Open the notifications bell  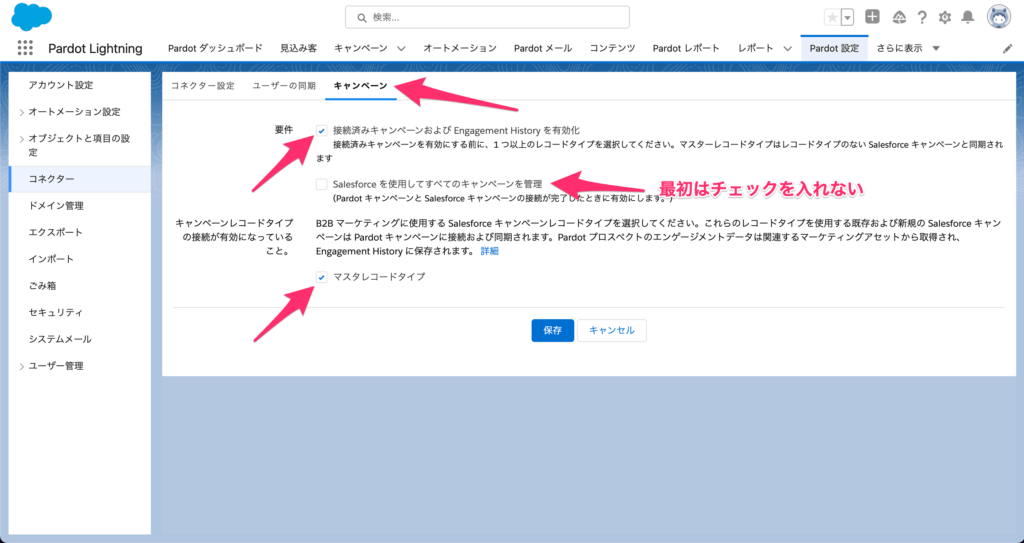(968, 18)
